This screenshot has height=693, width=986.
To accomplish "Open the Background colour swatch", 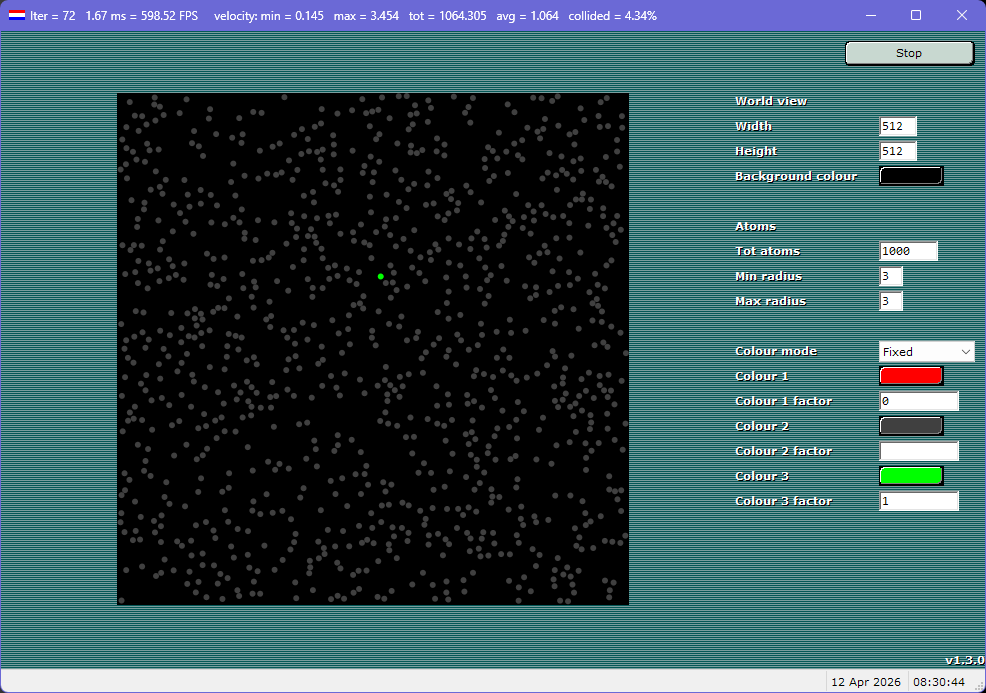I will point(910,176).
